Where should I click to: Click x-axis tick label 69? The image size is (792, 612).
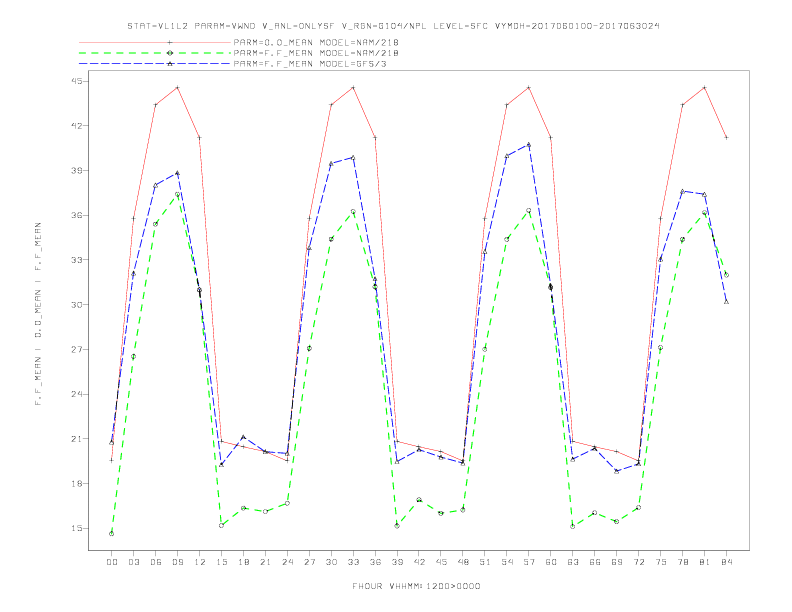tap(617, 562)
